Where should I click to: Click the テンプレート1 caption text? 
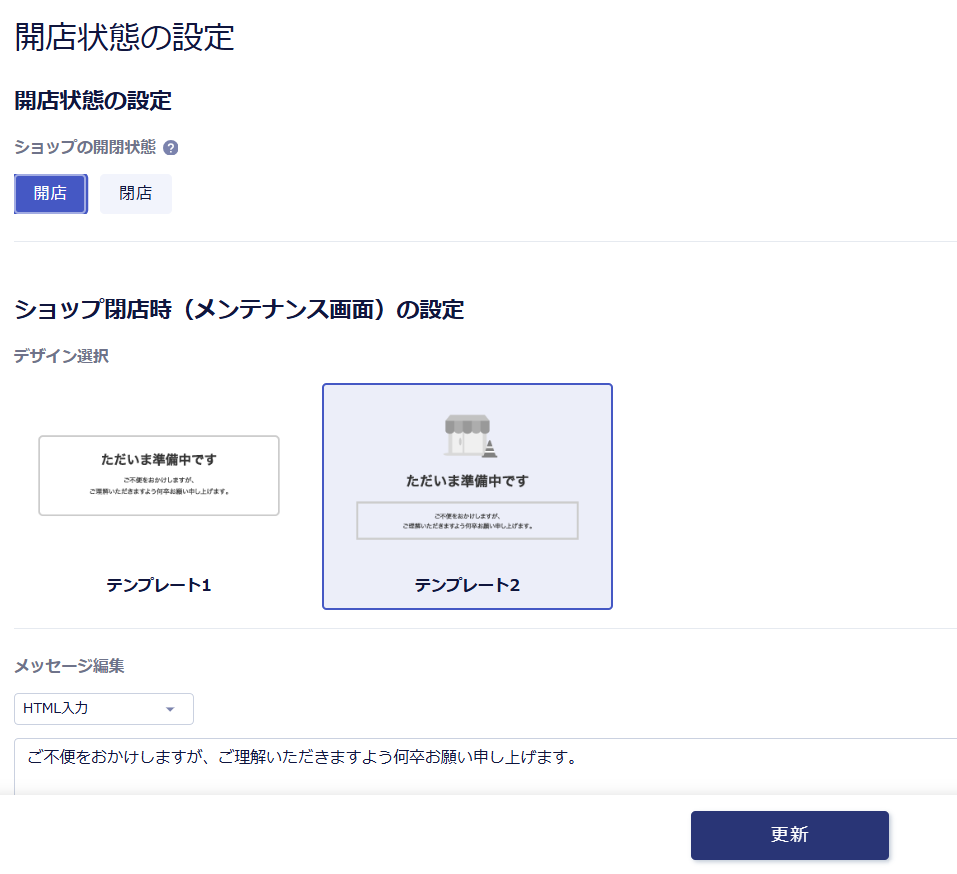tap(159, 585)
